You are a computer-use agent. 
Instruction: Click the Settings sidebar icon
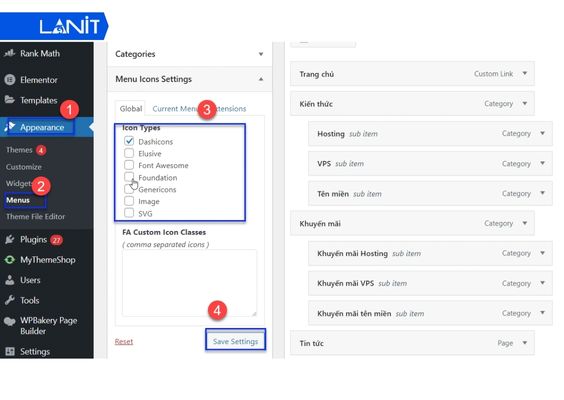click(x=10, y=351)
